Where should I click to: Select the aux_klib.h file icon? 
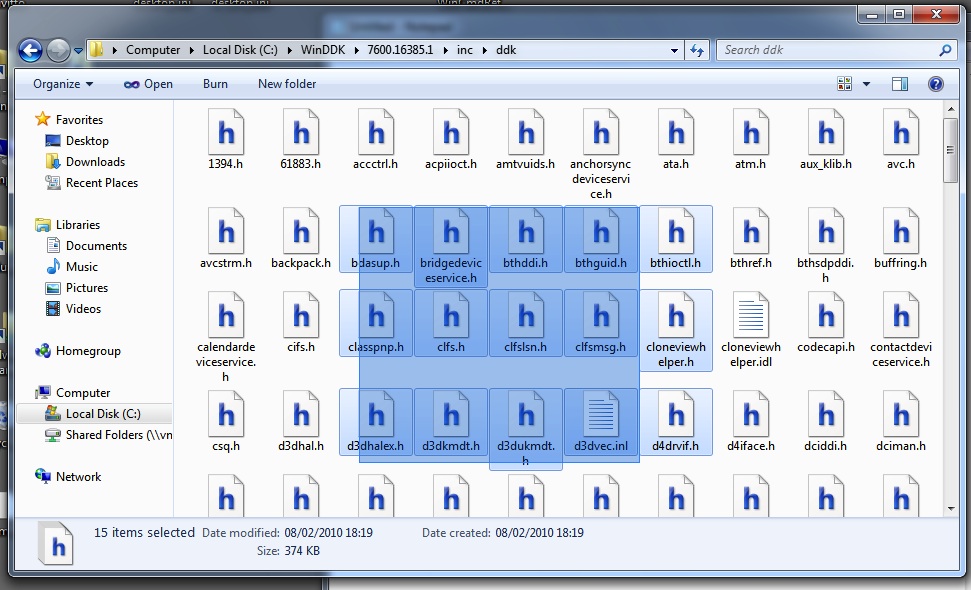(826, 132)
